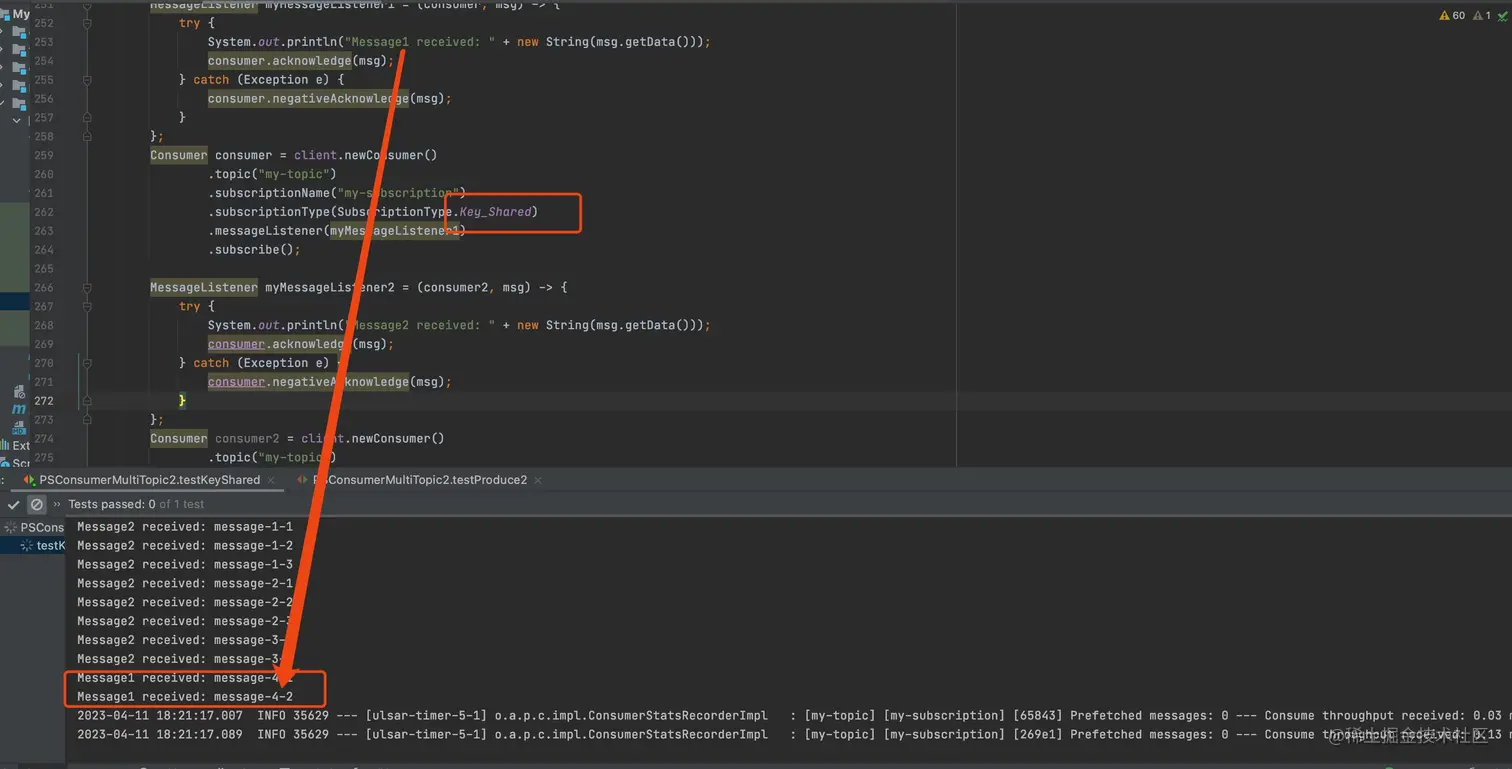Collapse the expanded folder chevron in the project tree
Image resolution: width=1512 pixels, height=769 pixels.
[16, 120]
